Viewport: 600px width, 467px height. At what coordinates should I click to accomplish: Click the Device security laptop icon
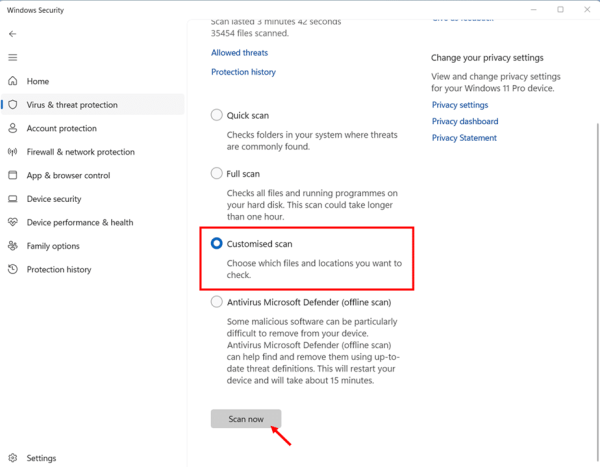[13, 199]
